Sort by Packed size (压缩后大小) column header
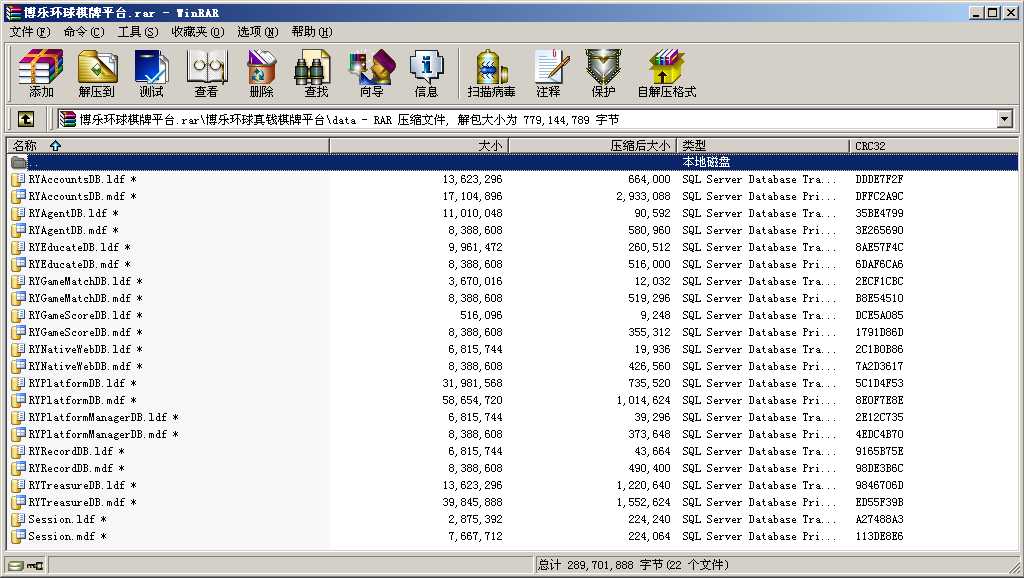The width and height of the screenshot is (1024, 578). click(592, 146)
